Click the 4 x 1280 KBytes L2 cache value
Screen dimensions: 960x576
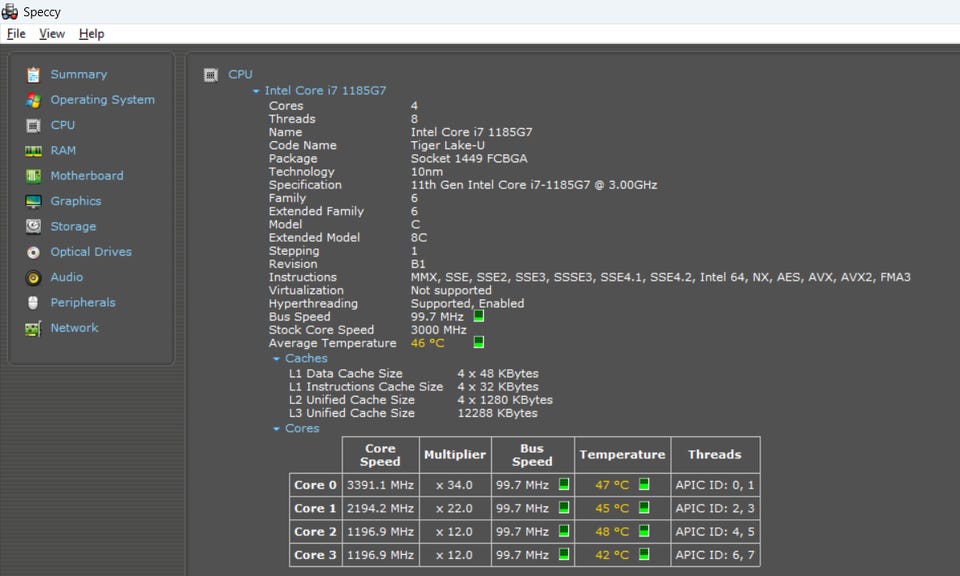click(504, 400)
